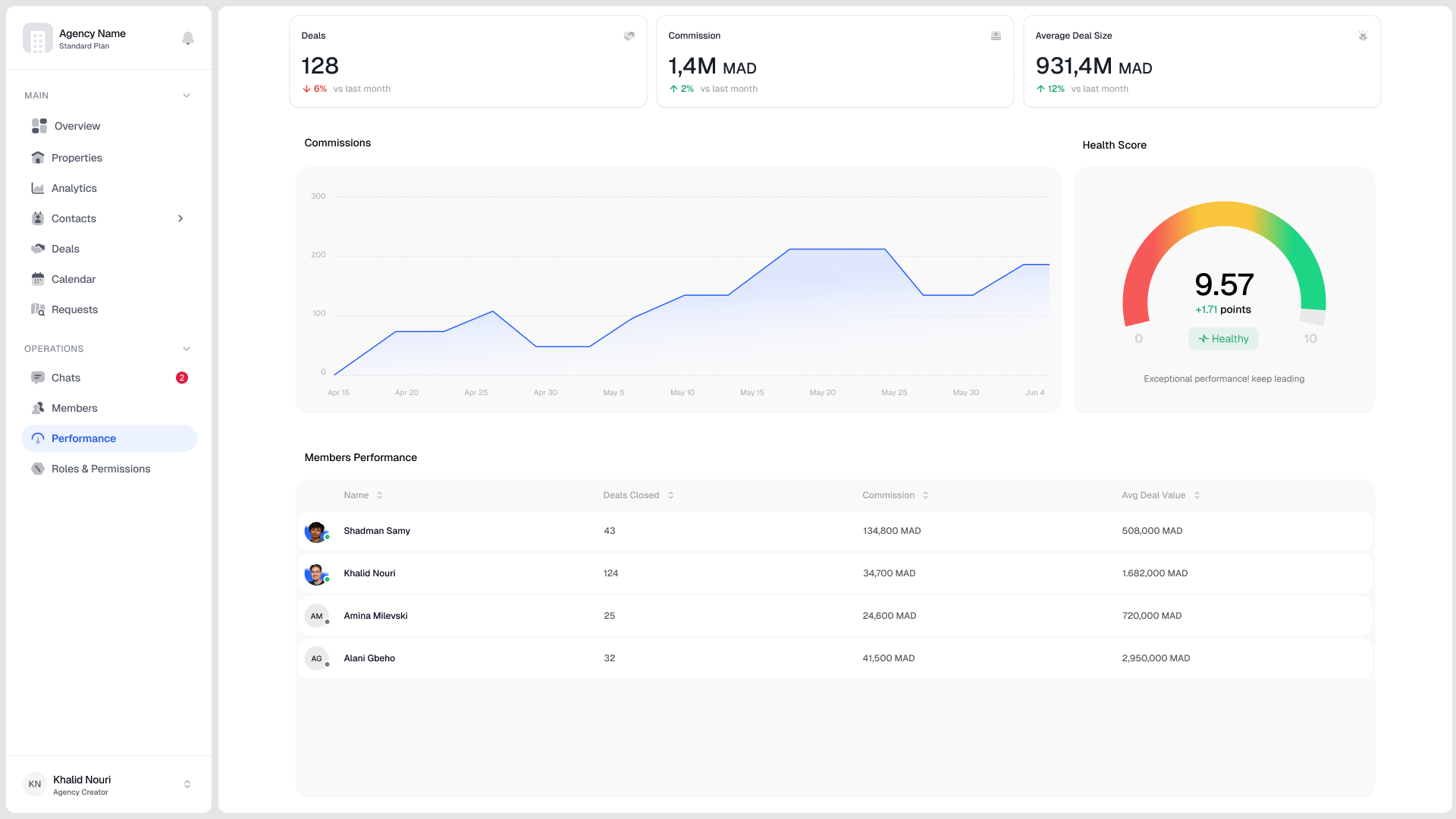
Task: Click the Healthy status badge
Action: [1223, 338]
